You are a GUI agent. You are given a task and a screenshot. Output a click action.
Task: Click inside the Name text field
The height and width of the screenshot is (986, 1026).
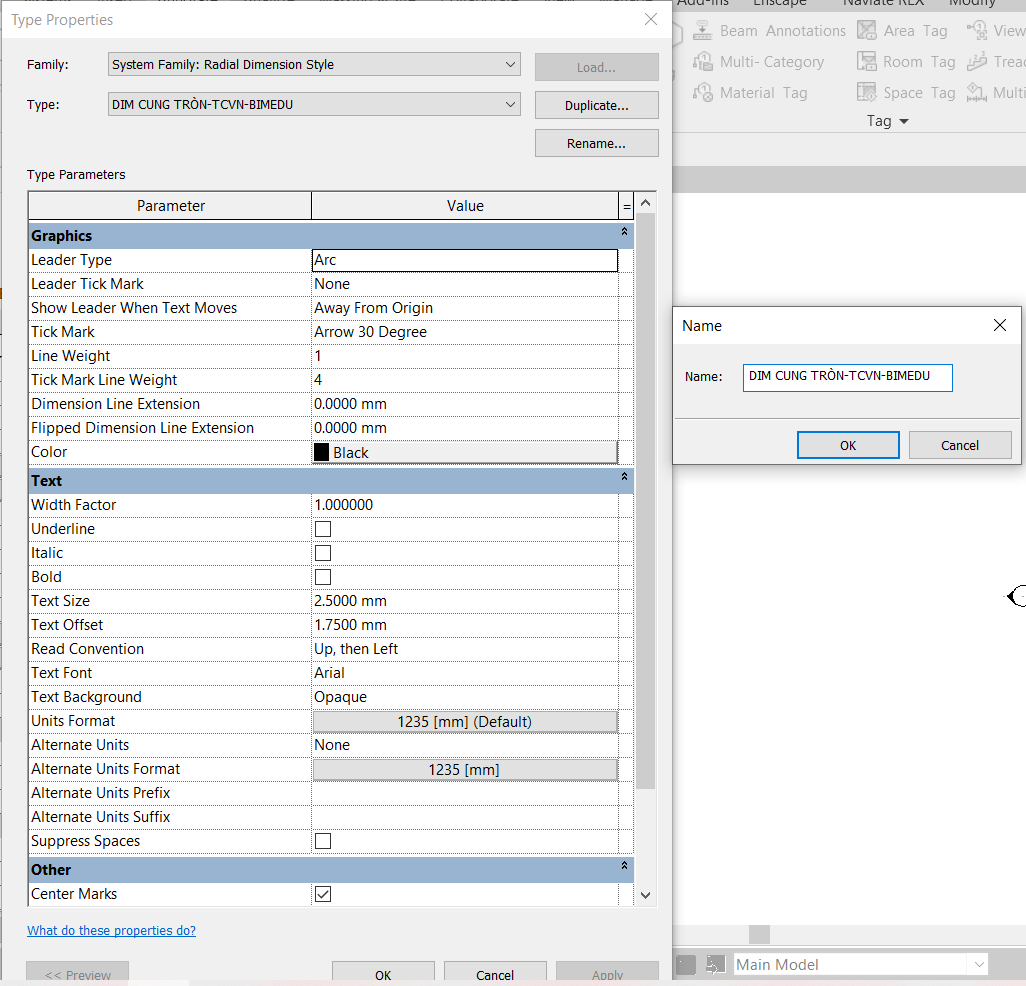point(847,378)
